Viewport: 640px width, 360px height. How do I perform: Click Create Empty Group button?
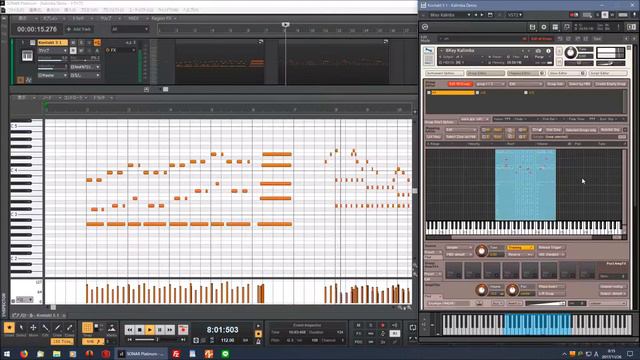[x=610, y=84]
